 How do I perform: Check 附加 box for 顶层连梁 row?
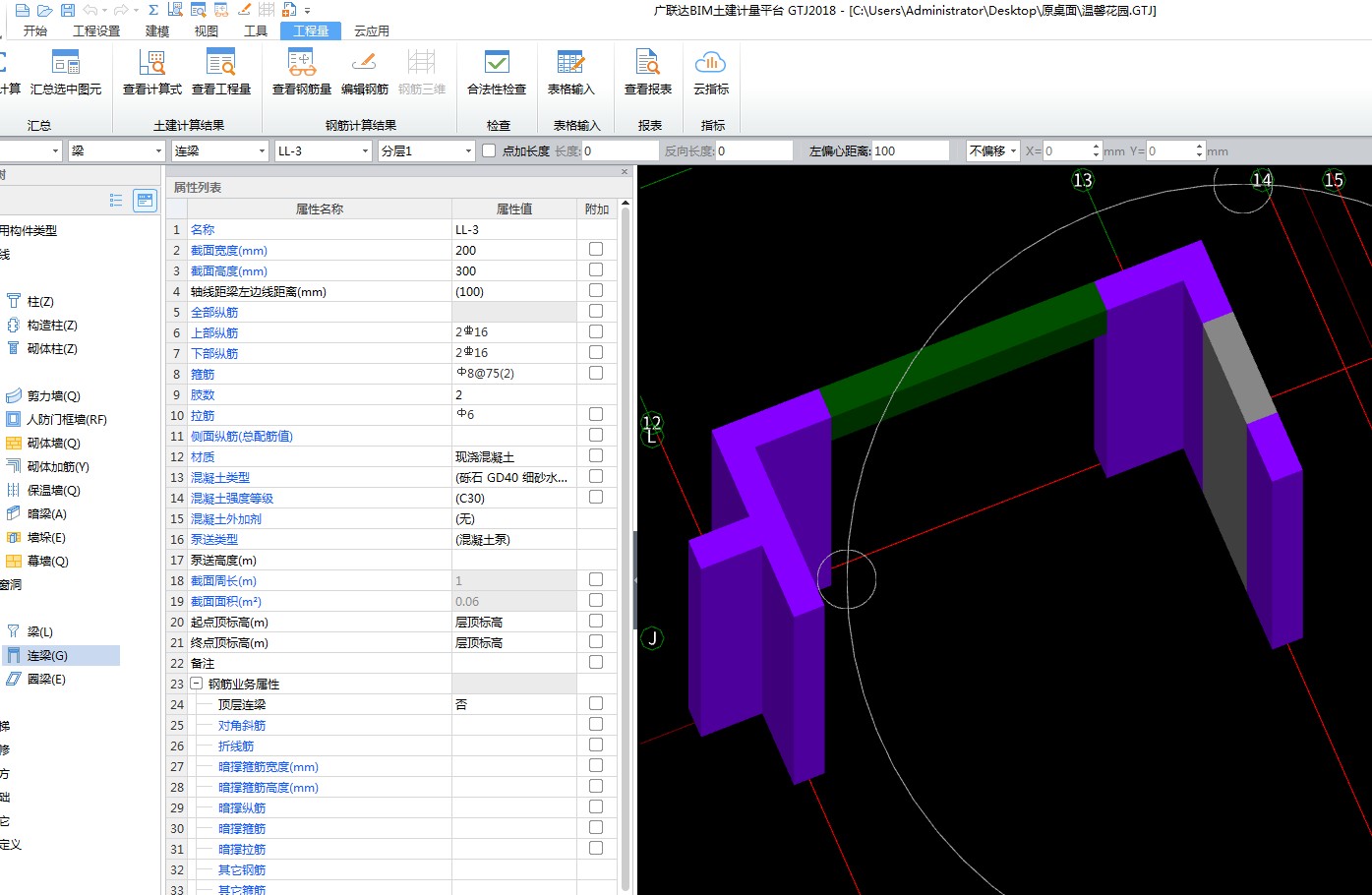tap(596, 704)
